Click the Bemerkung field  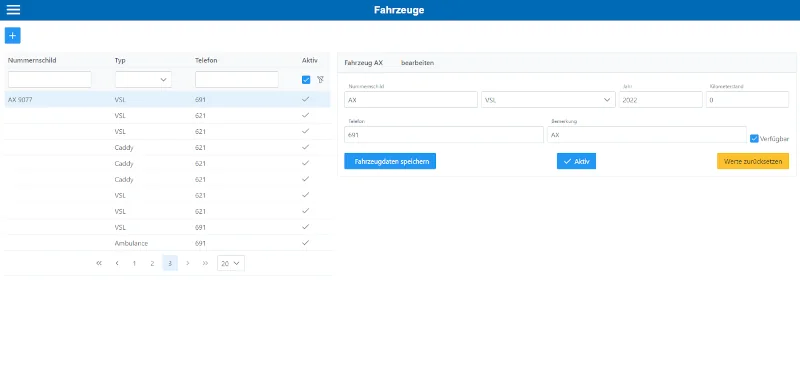(x=647, y=135)
